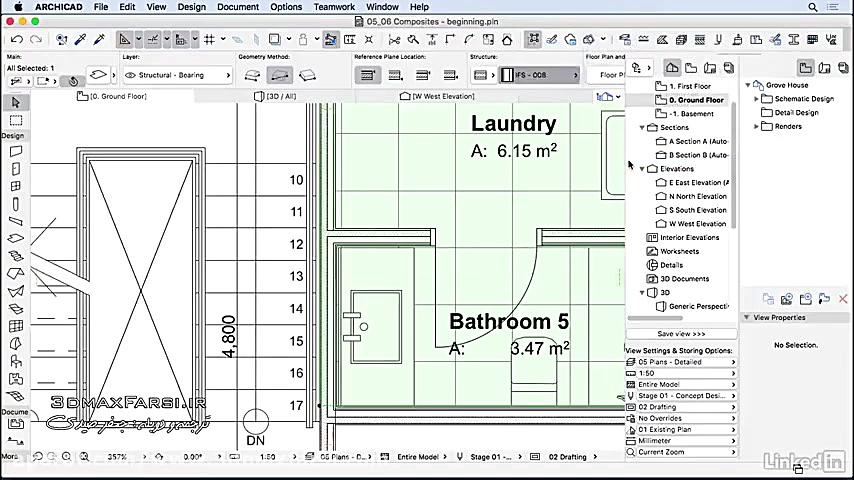
Task: Collapse the View Properties panel
Action: (747, 317)
